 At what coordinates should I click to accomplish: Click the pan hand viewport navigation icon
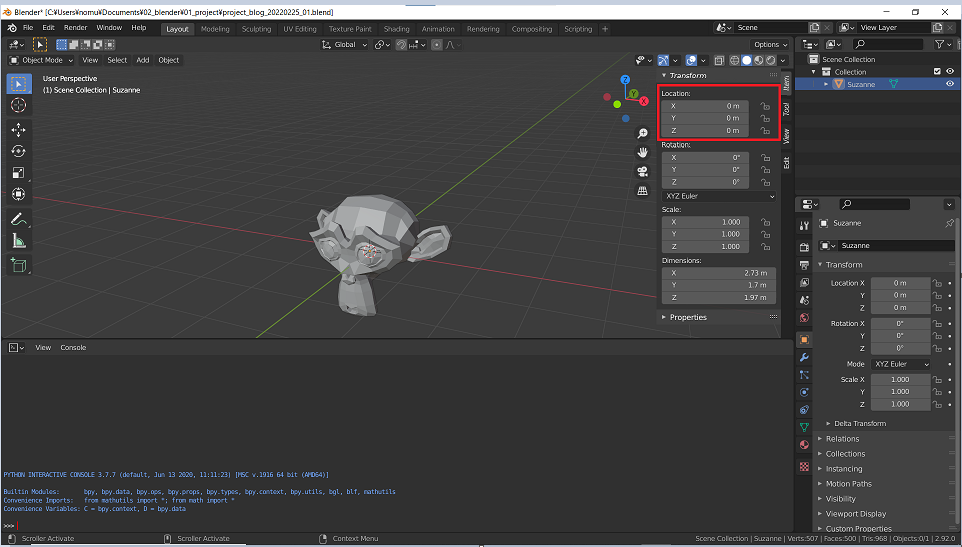[x=642, y=152]
